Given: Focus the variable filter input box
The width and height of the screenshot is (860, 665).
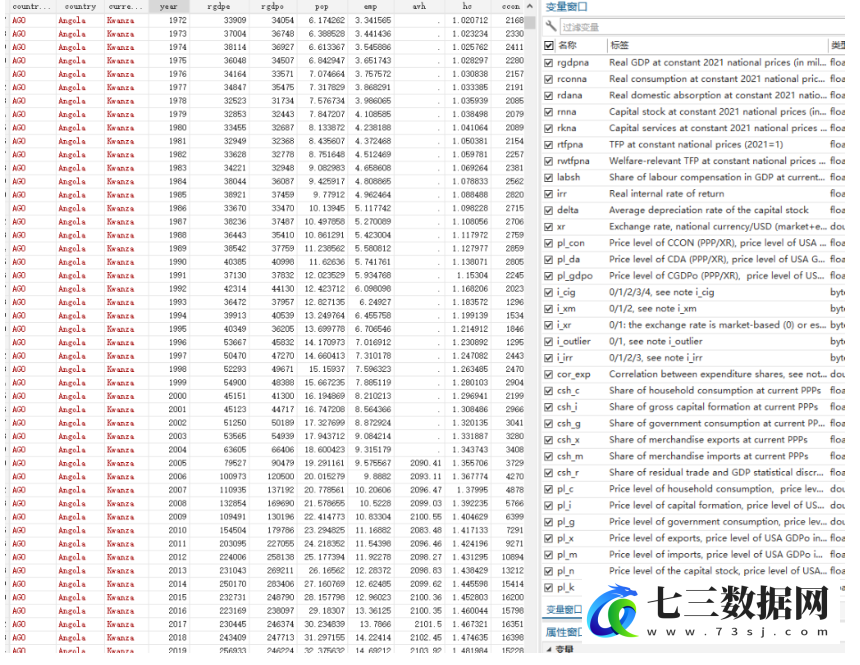Looking at the screenshot, I should point(703,26).
